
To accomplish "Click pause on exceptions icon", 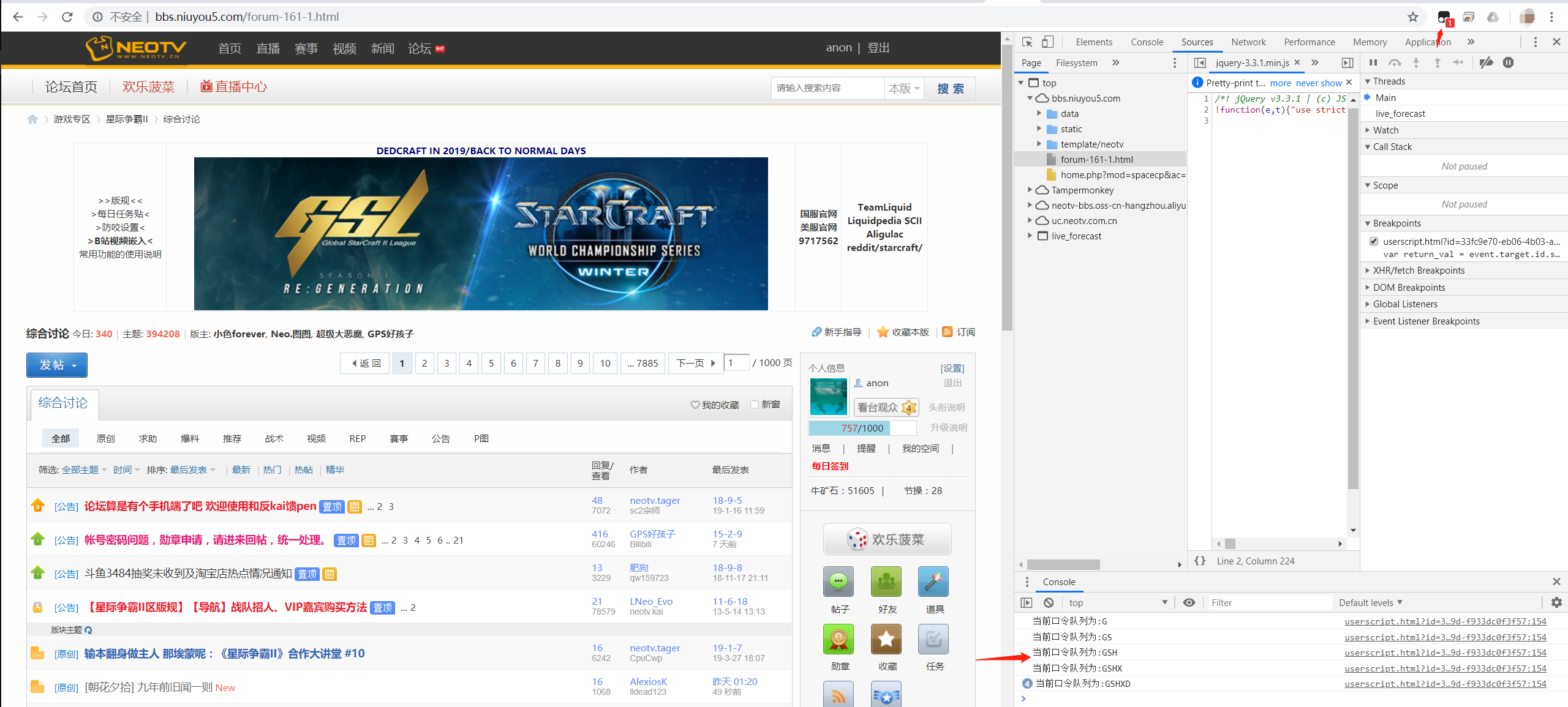I will pyautogui.click(x=1509, y=62).
